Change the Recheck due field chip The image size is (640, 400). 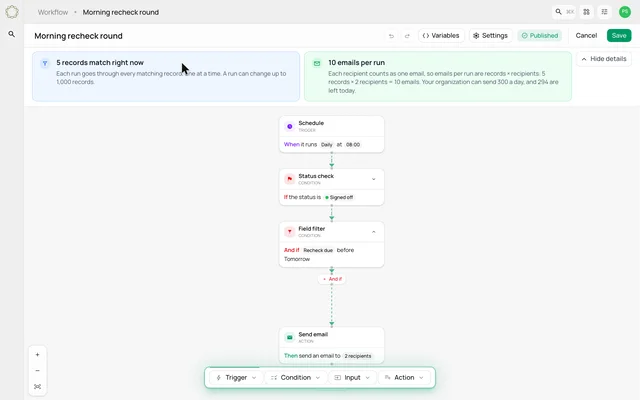[318, 250]
